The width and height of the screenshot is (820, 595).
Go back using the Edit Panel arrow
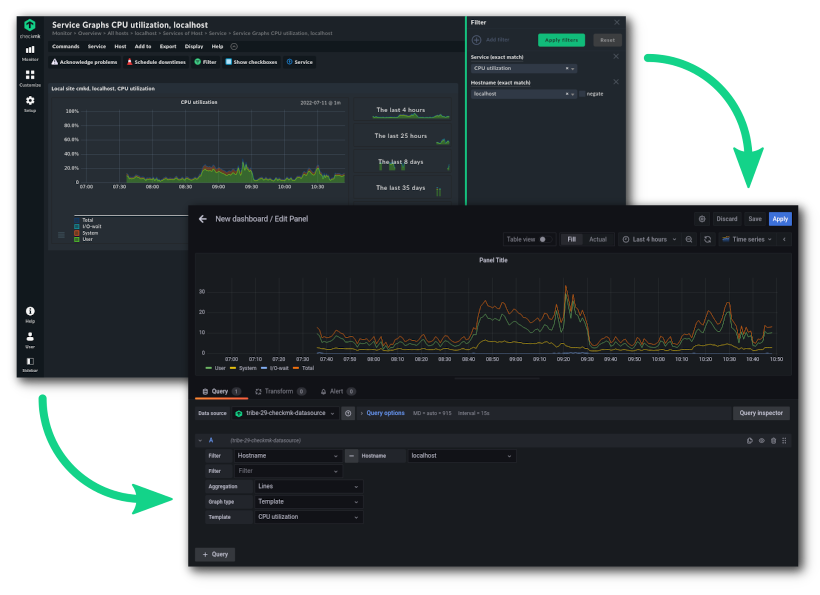point(203,219)
